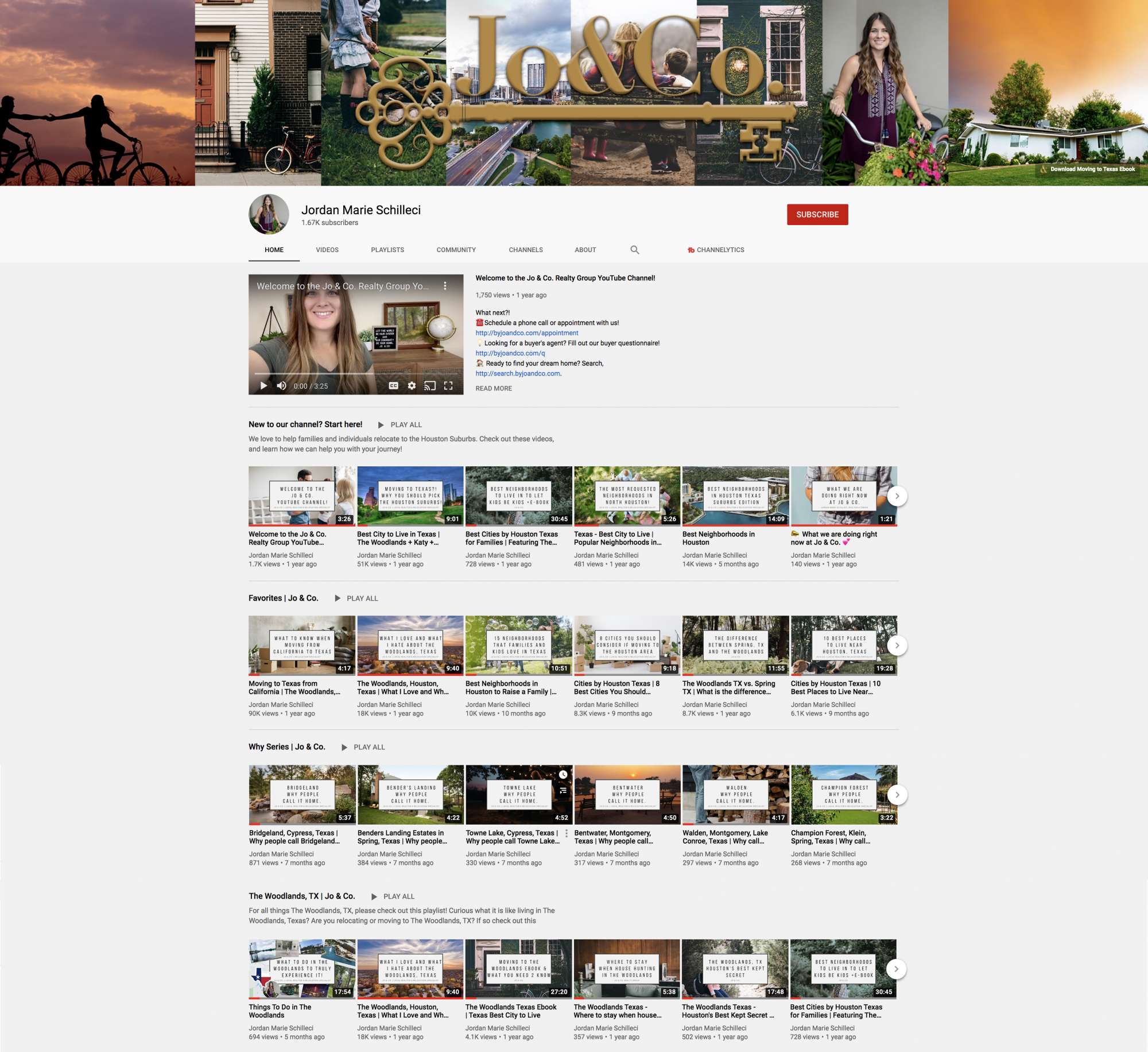
Task: Play all Favorites | Jo & Co. videos
Action: (356, 598)
